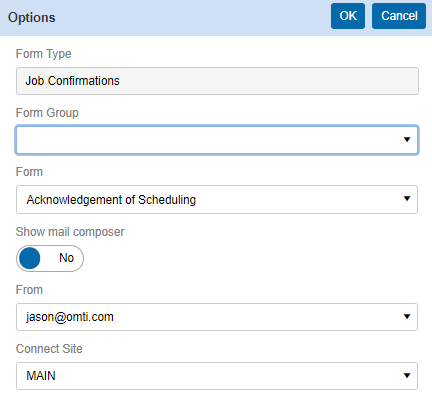Click the From field dropdown arrow
The width and height of the screenshot is (432, 409).
click(407, 317)
